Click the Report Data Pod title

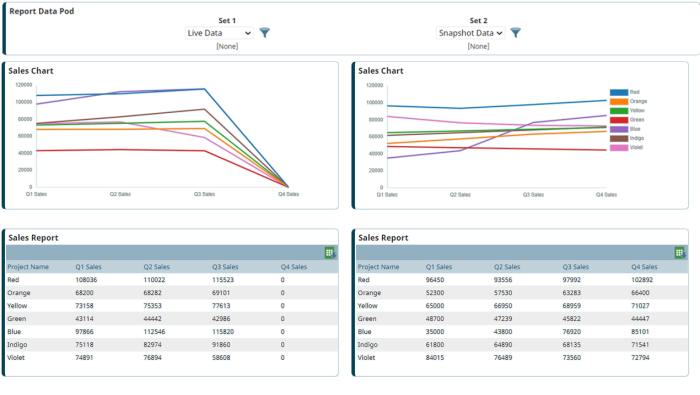pos(42,11)
